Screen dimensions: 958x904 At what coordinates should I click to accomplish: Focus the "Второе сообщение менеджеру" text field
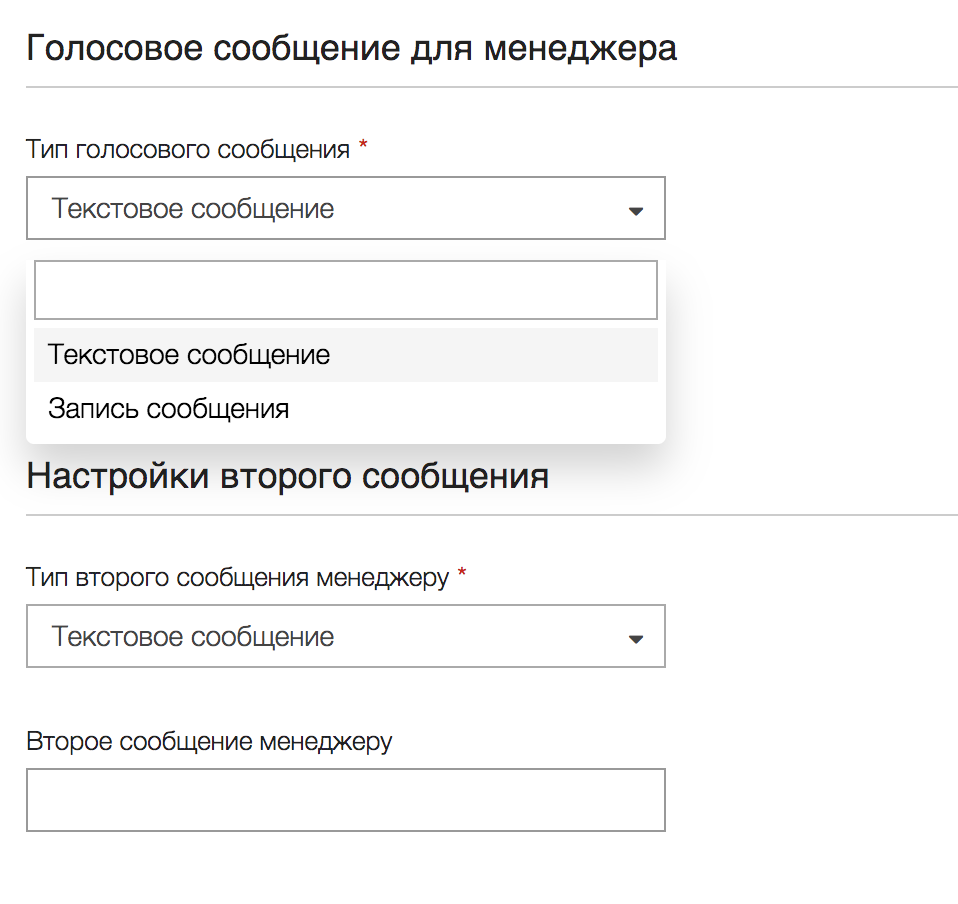point(346,800)
